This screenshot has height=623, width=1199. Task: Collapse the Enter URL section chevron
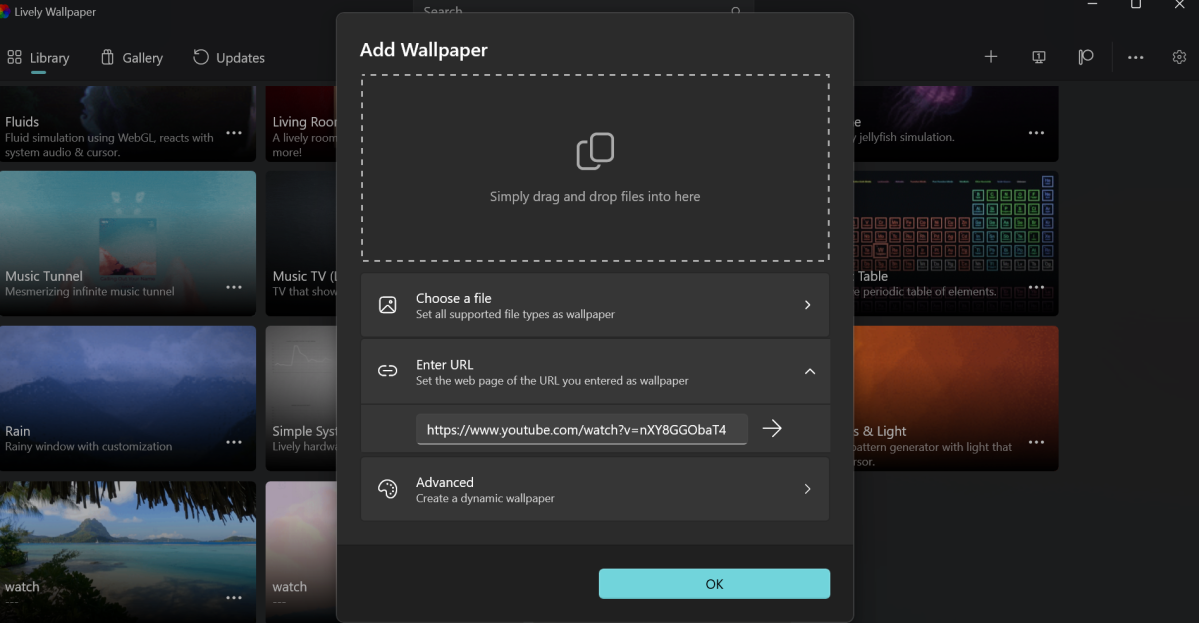(810, 372)
